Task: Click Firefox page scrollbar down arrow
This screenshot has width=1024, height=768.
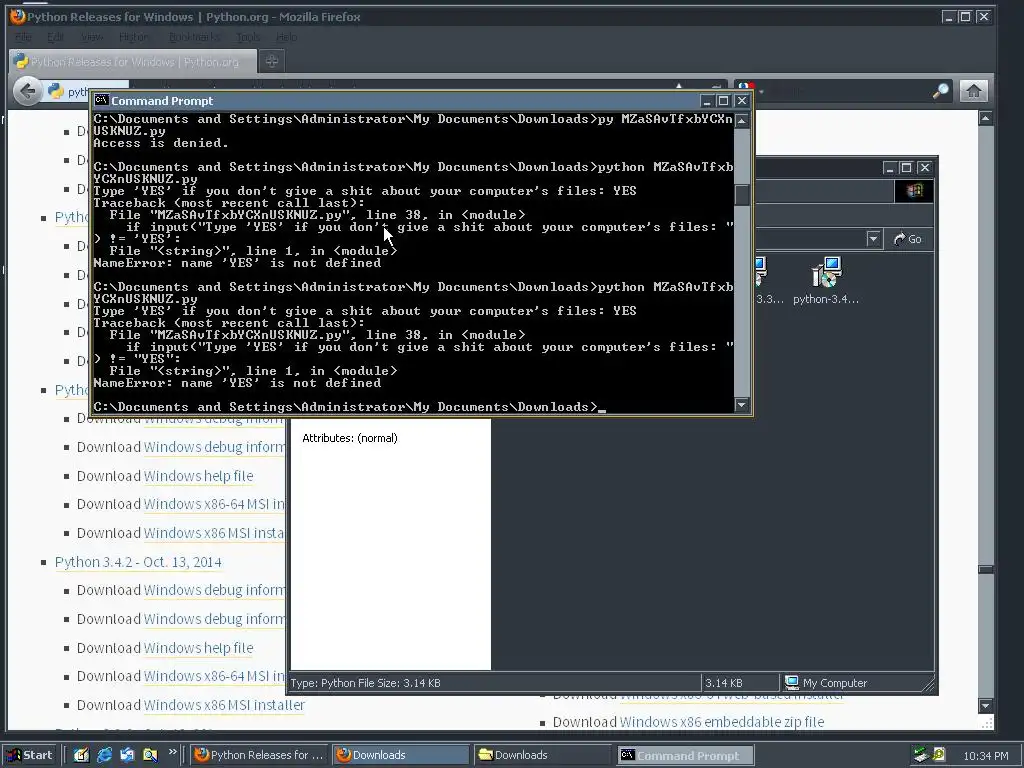Action: pyautogui.click(x=985, y=705)
